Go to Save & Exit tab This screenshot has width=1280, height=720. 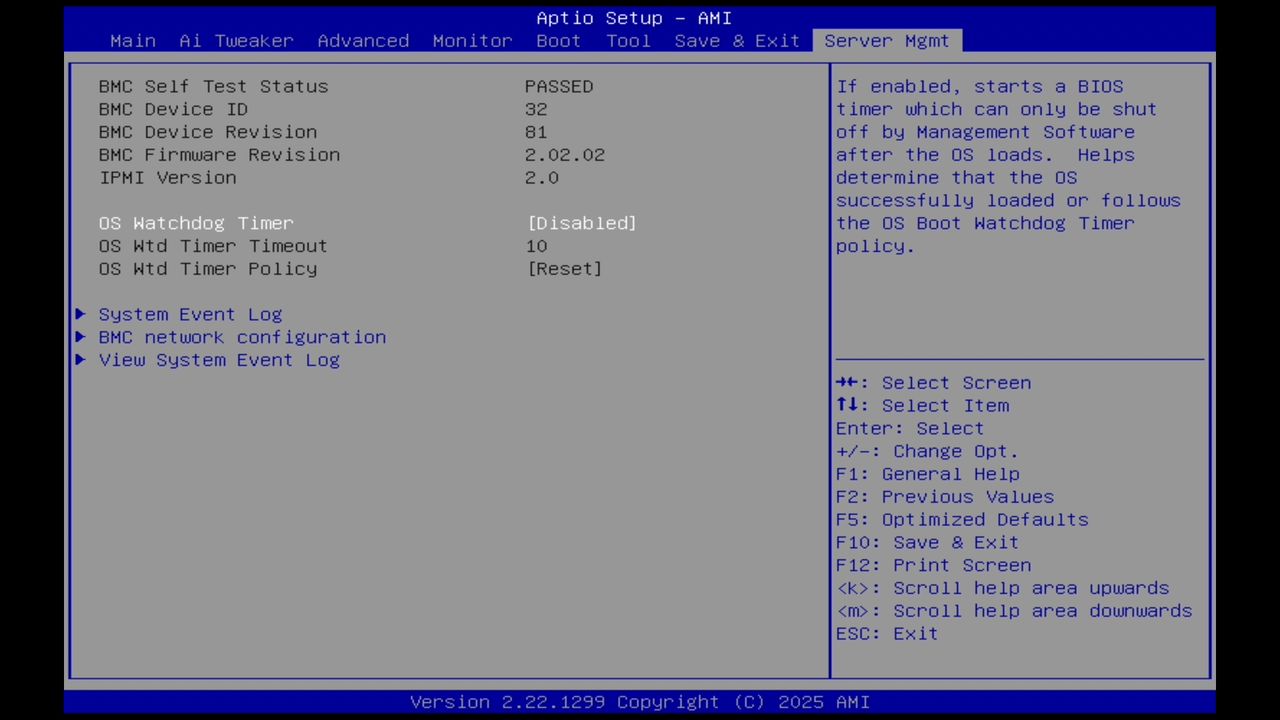[736, 40]
